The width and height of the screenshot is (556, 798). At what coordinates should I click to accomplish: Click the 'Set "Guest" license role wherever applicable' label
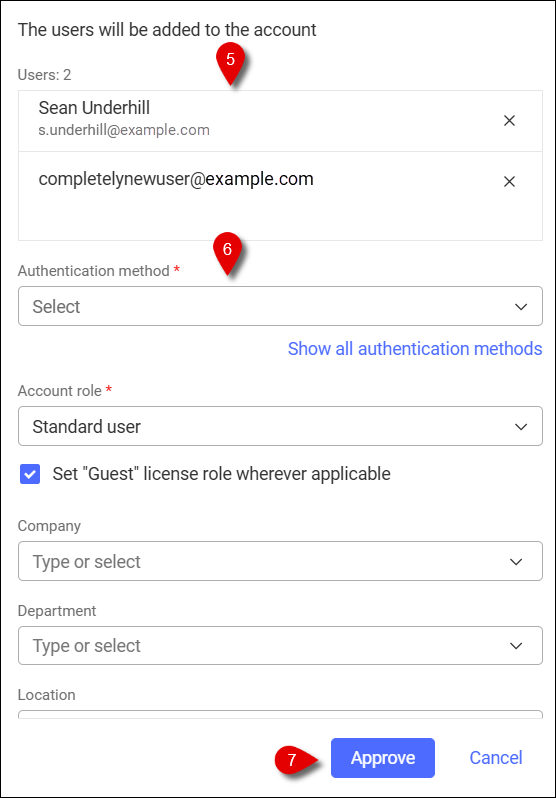pos(221,474)
